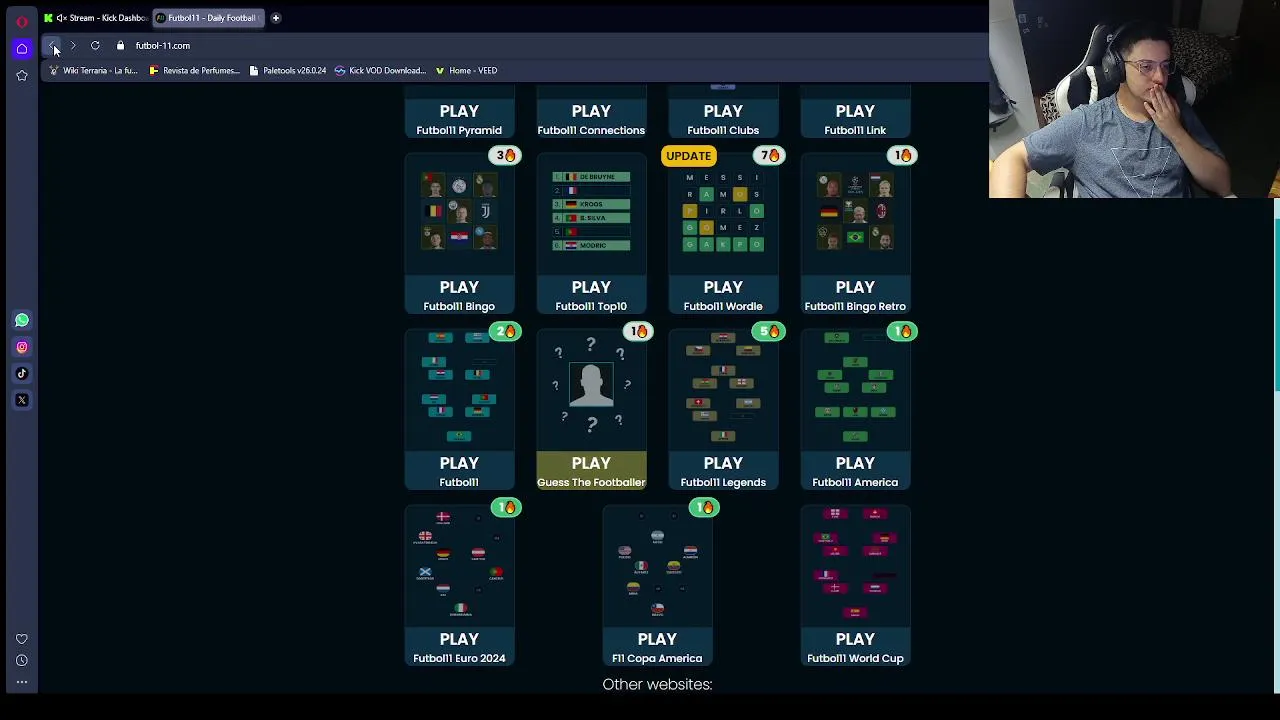Screen dimensions: 1280x720
Task: Open sidebar bookmarks star icon
Action: [22, 75]
